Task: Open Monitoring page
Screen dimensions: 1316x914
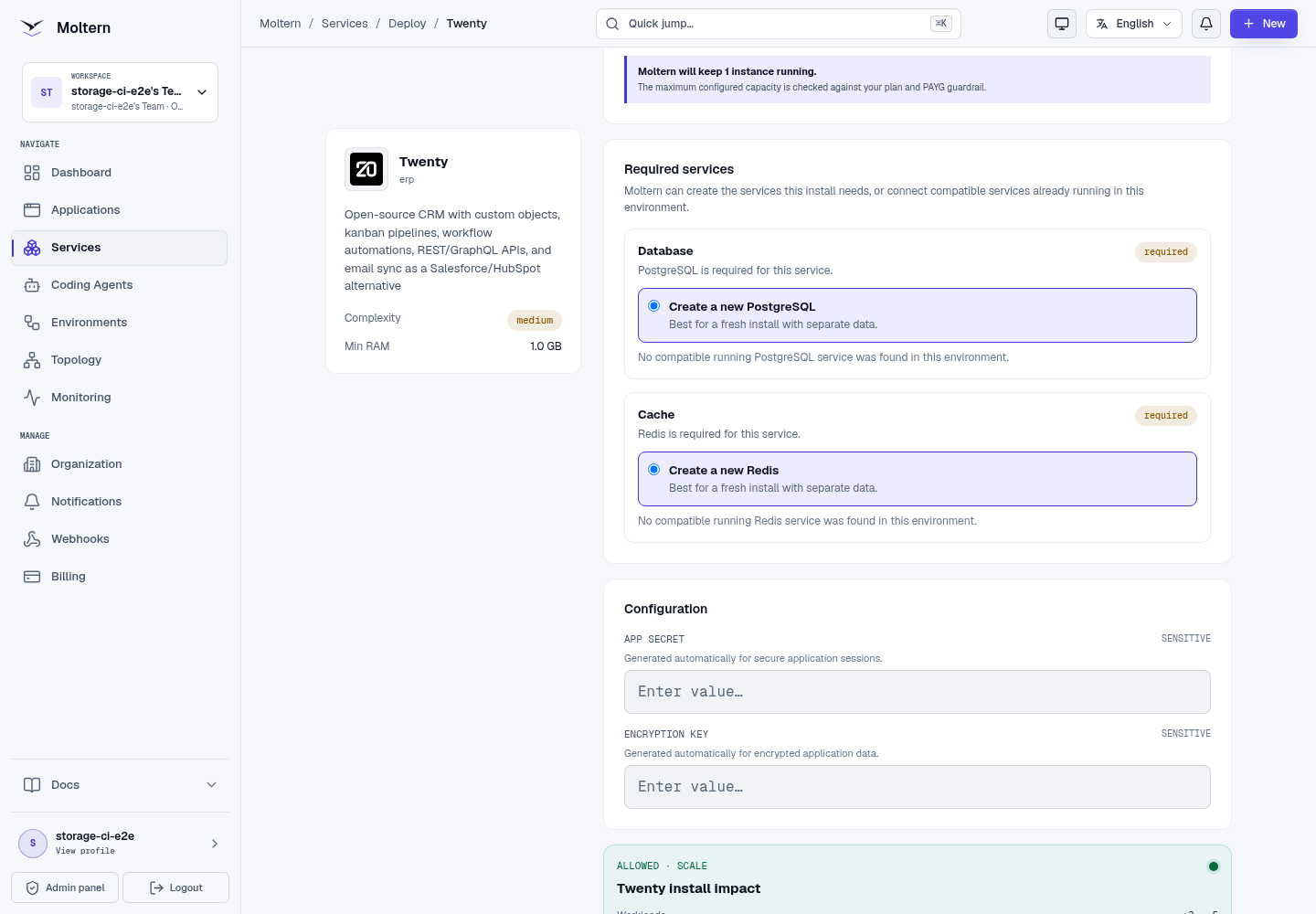Action: (119, 398)
